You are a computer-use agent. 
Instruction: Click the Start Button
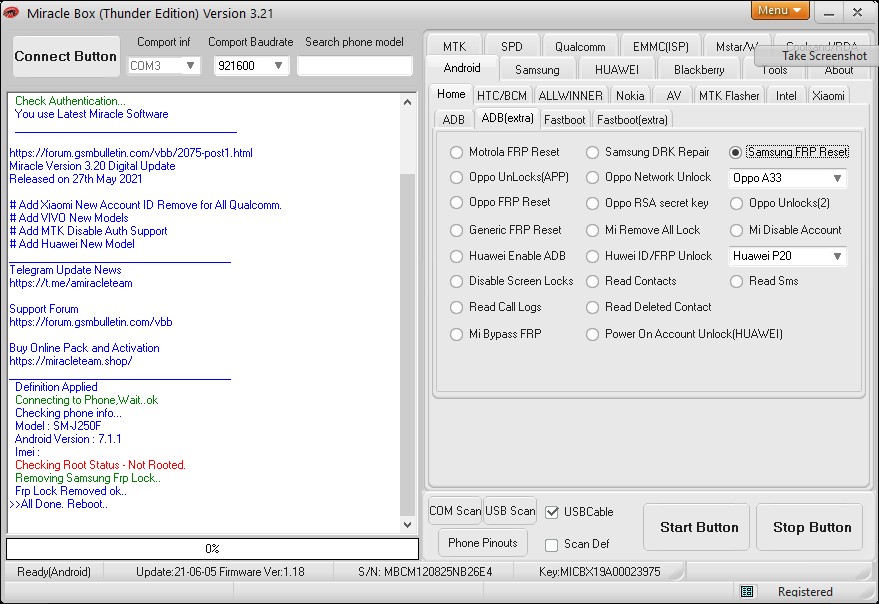[696, 527]
